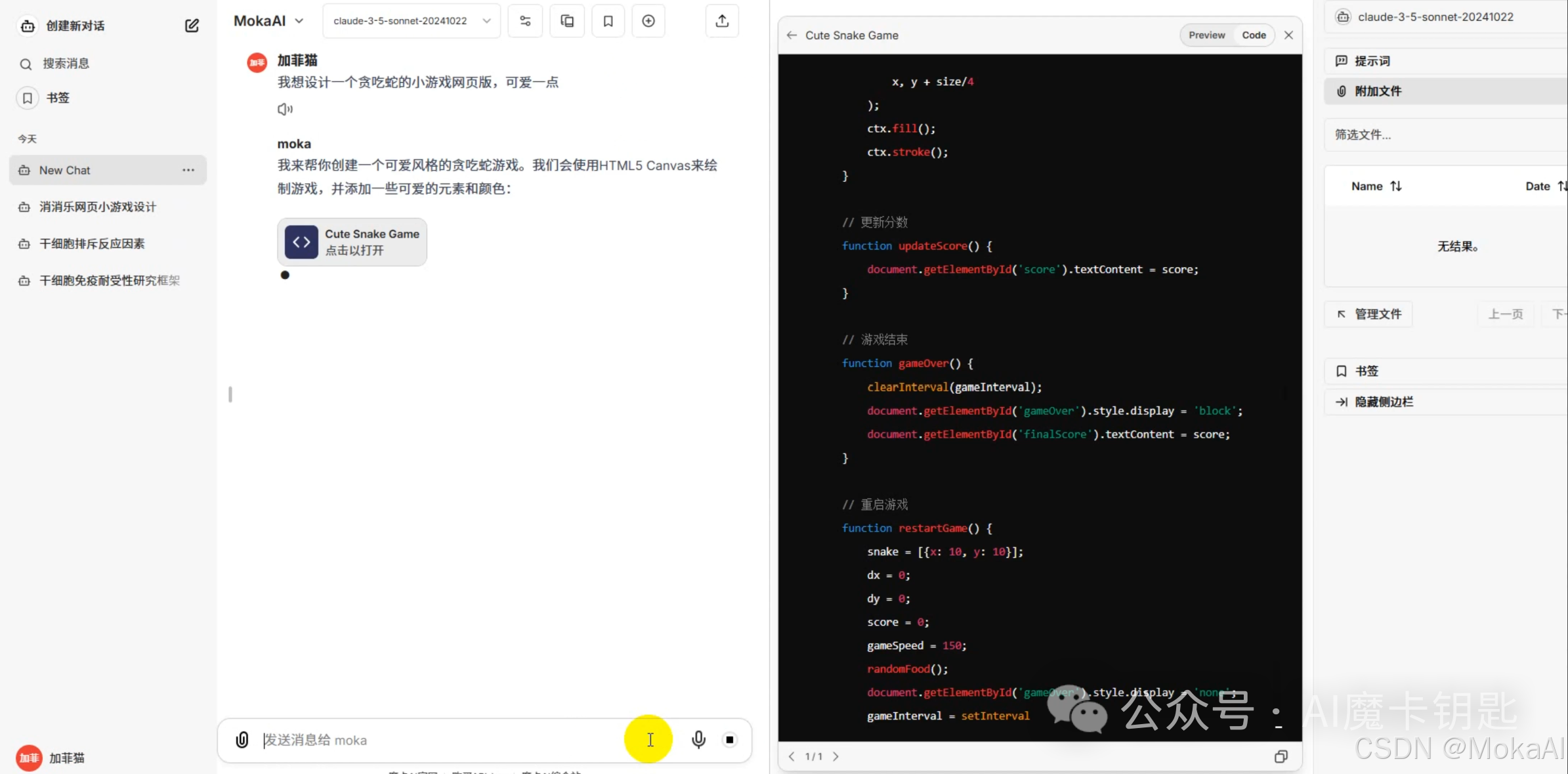Viewport: 1568px width, 774px height.
Task: Click the paperclip attach file icon
Action: [242, 740]
